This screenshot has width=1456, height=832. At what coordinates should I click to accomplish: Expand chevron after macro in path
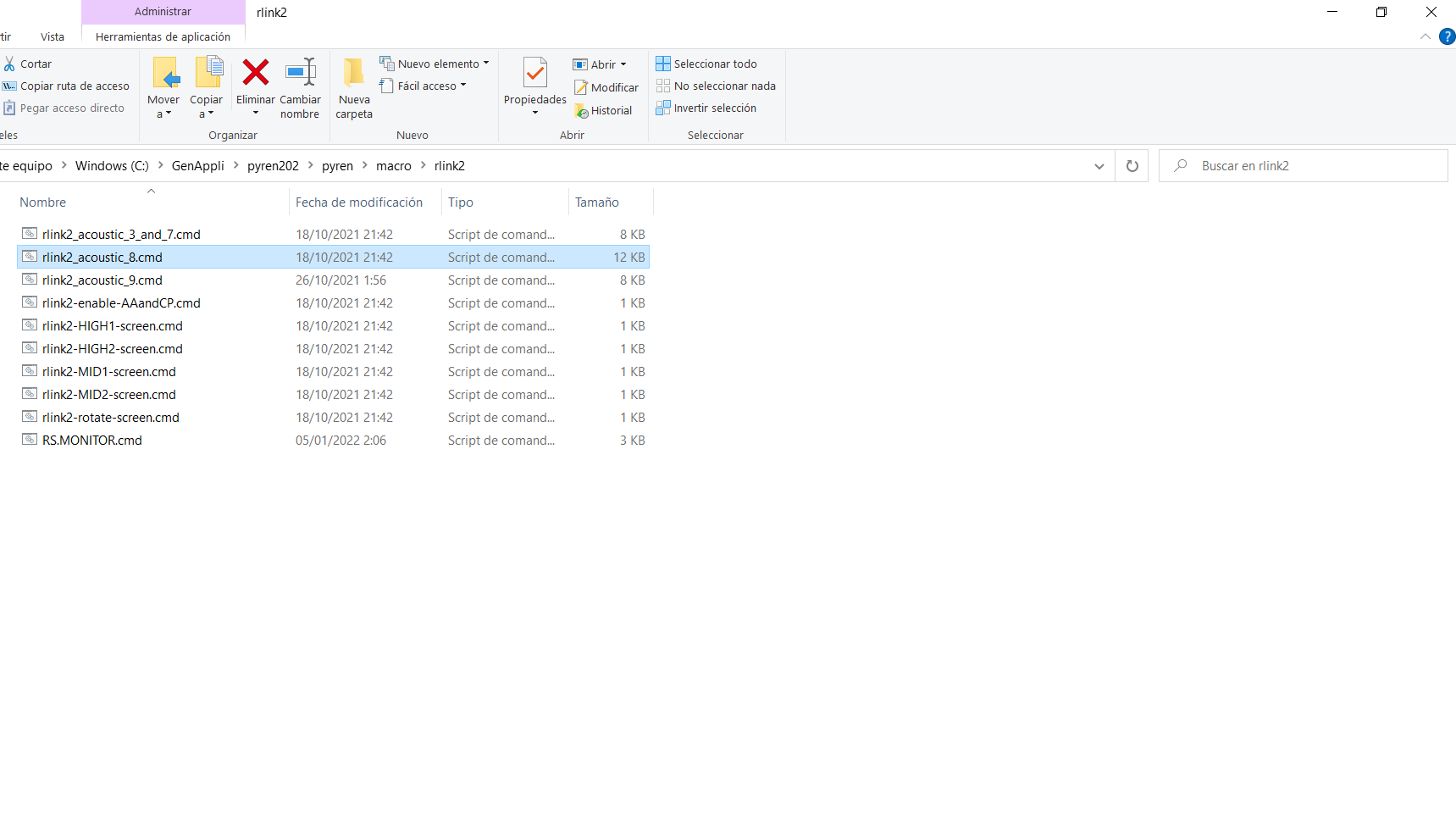424,165
